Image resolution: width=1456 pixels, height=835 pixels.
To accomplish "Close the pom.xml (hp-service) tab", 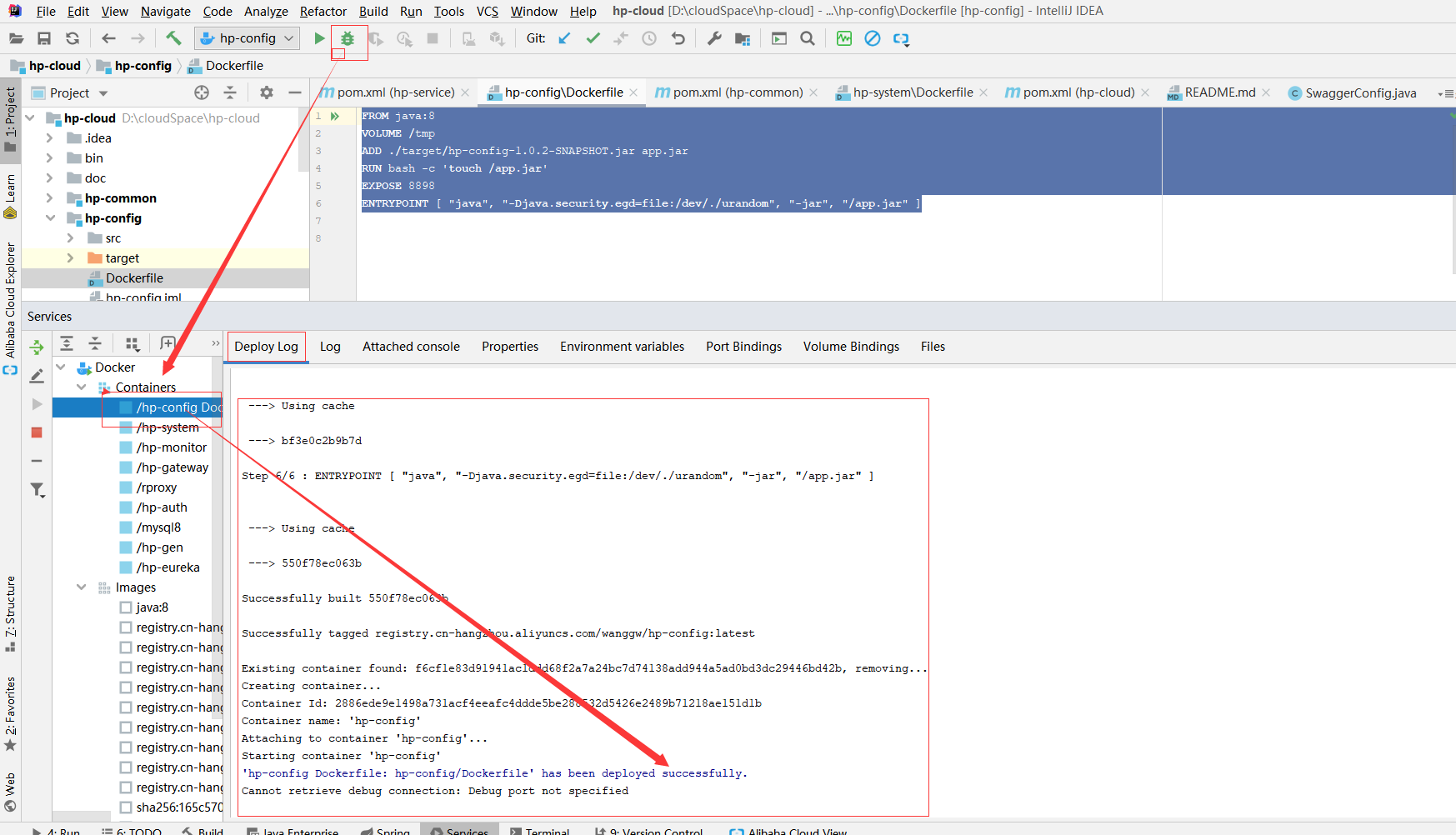I will click(465, 92).
